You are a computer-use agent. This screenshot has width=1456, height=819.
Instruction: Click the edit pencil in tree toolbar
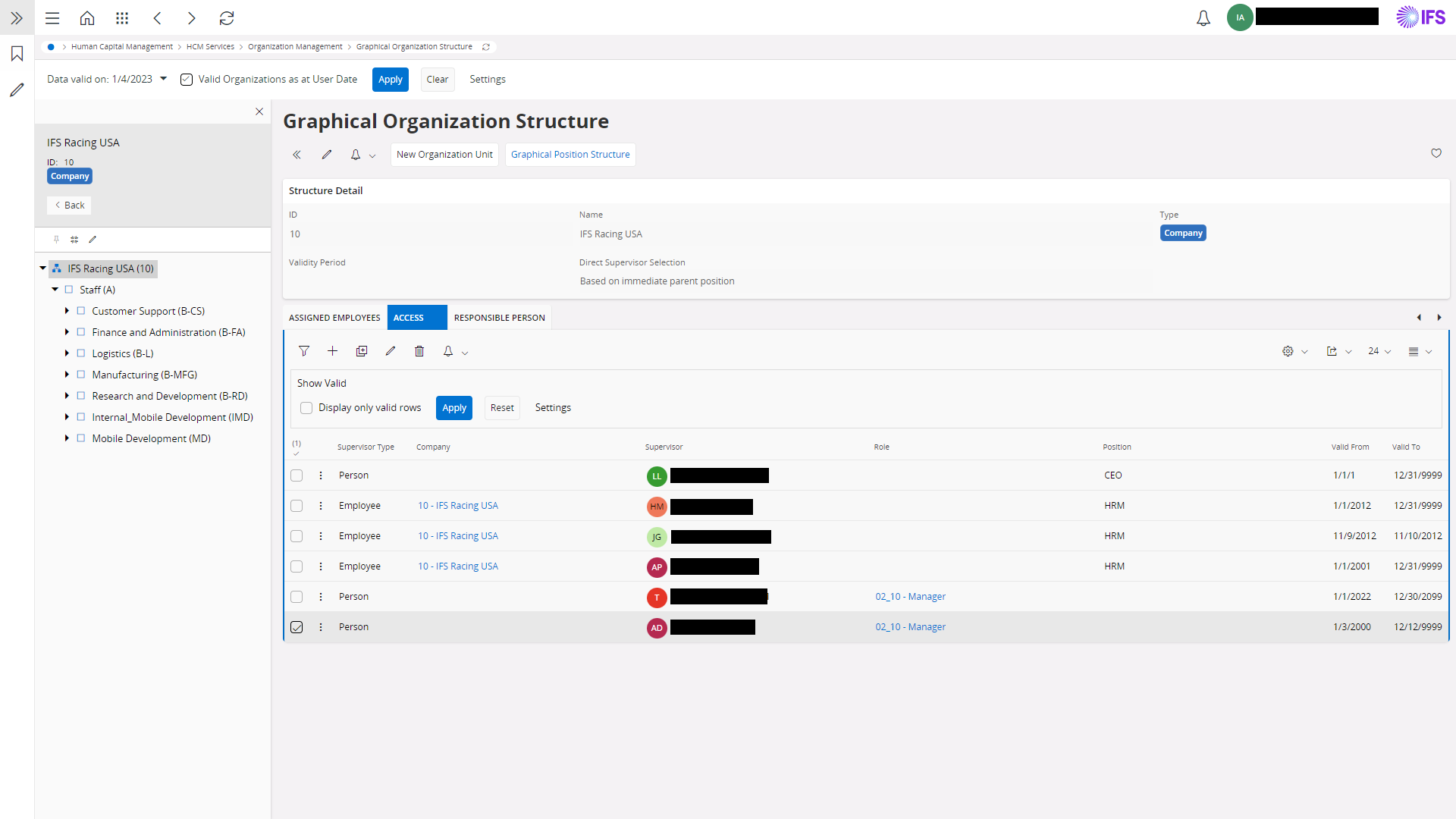coord(93,239)
